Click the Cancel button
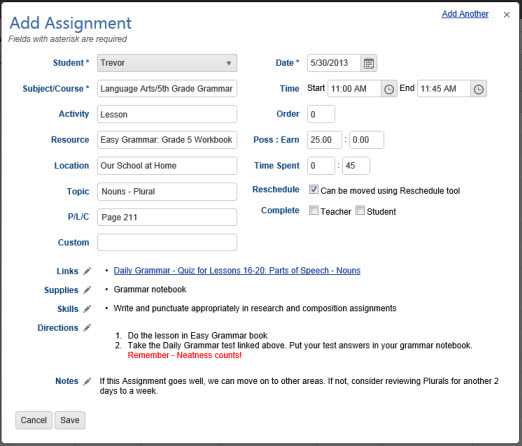This screenshot has width=522, height=446. point(33,420)
